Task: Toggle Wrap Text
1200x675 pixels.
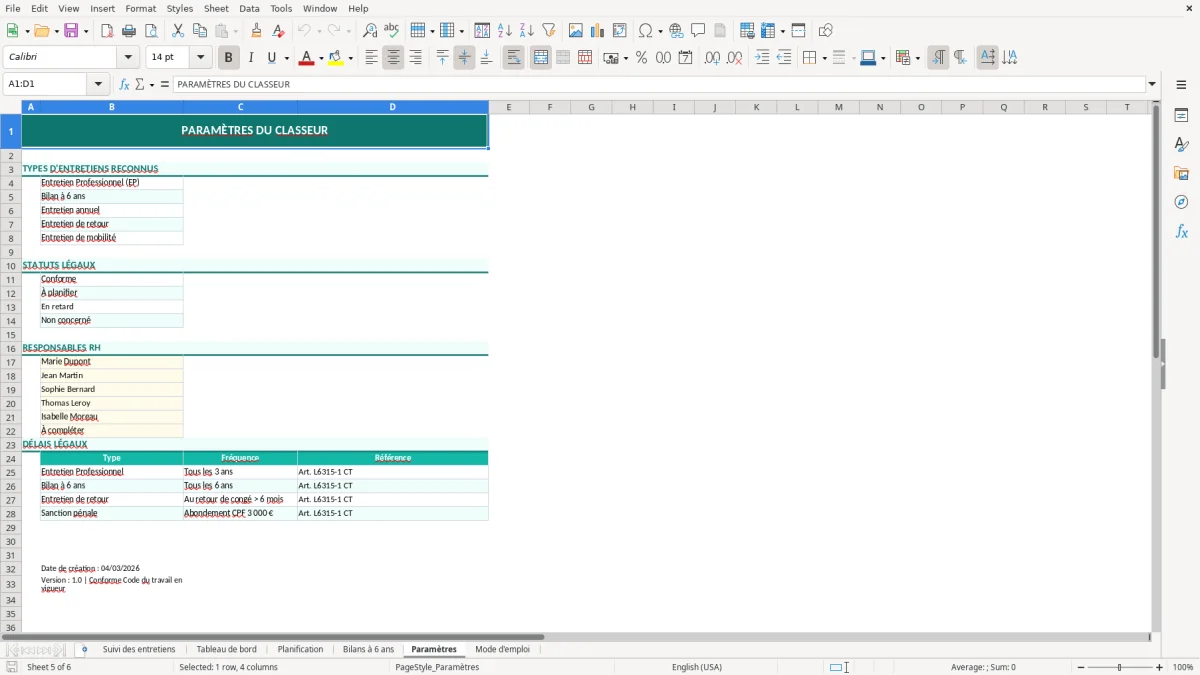Action: coord(514,58)
